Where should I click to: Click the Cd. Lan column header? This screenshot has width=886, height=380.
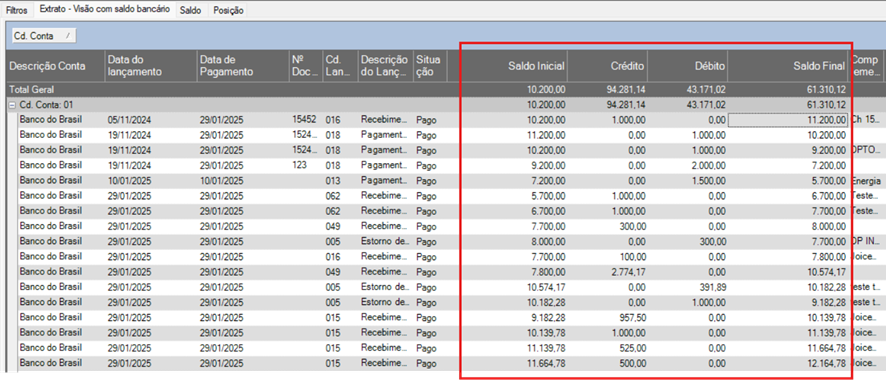click(x=340, y=66)
